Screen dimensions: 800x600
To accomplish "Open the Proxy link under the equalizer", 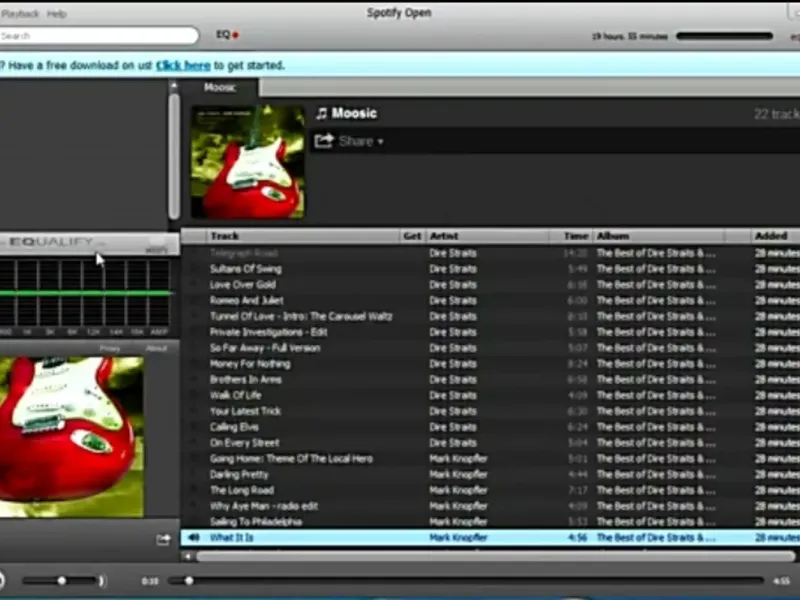I will tap(110, 348).
